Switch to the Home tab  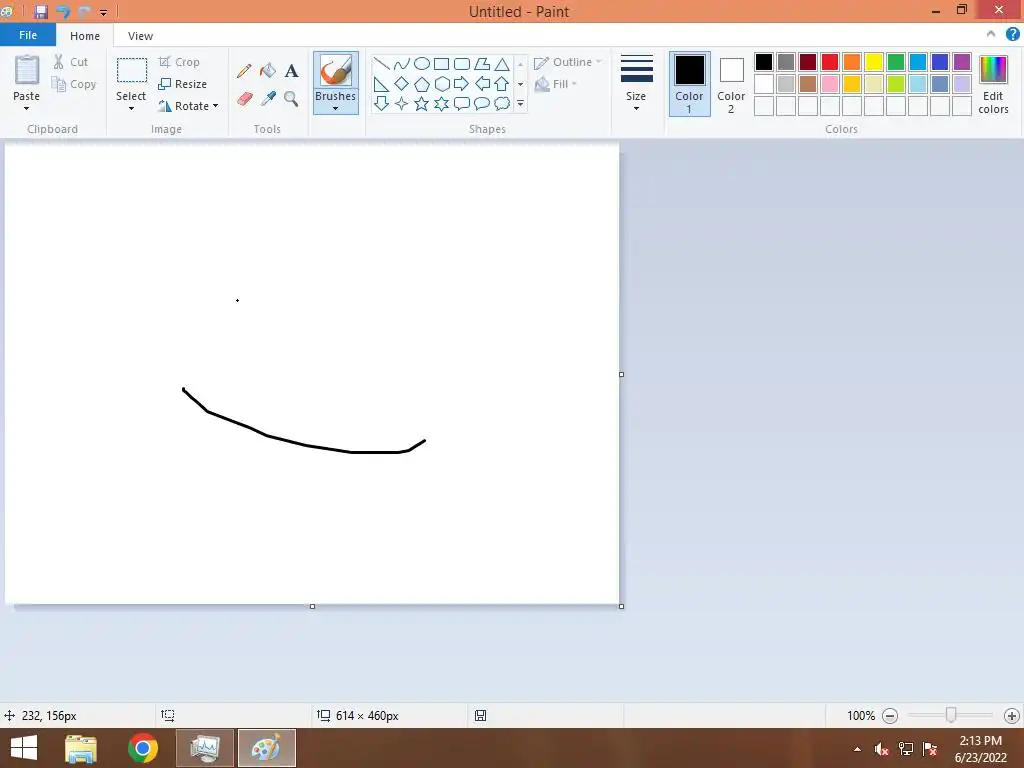coord(85,36)
